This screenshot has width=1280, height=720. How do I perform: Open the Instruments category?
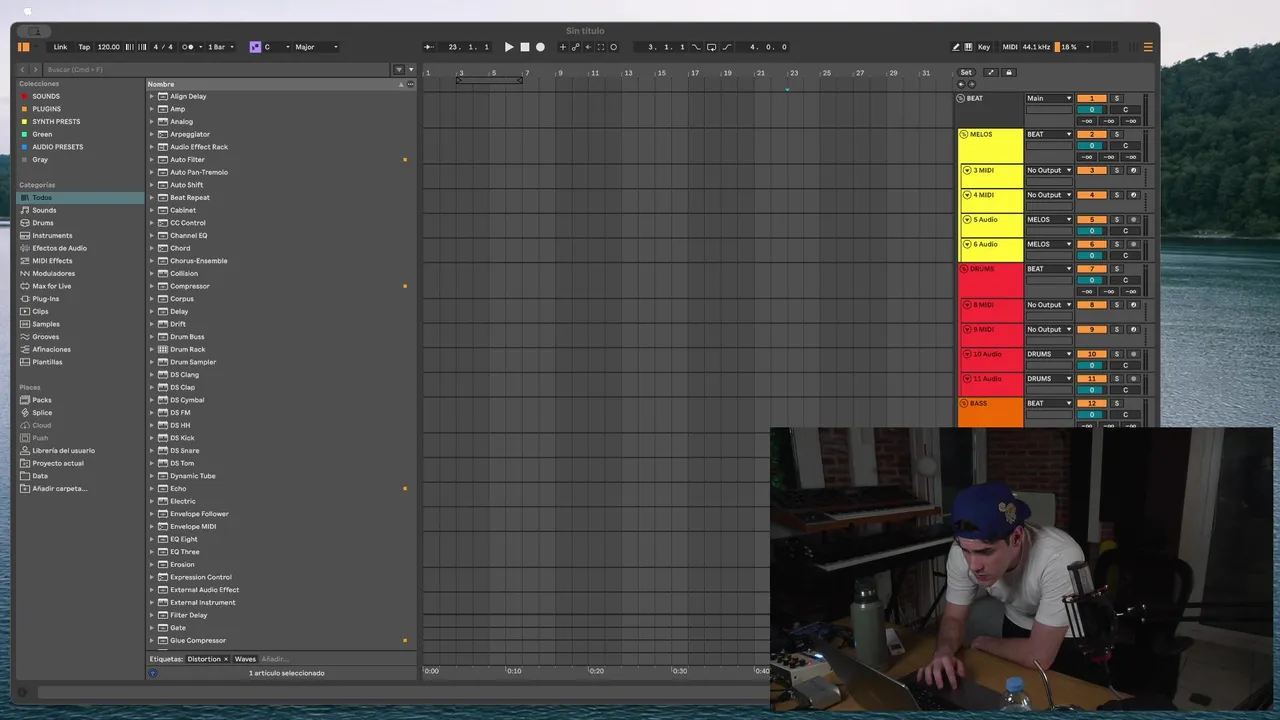[x=52, y=236]
